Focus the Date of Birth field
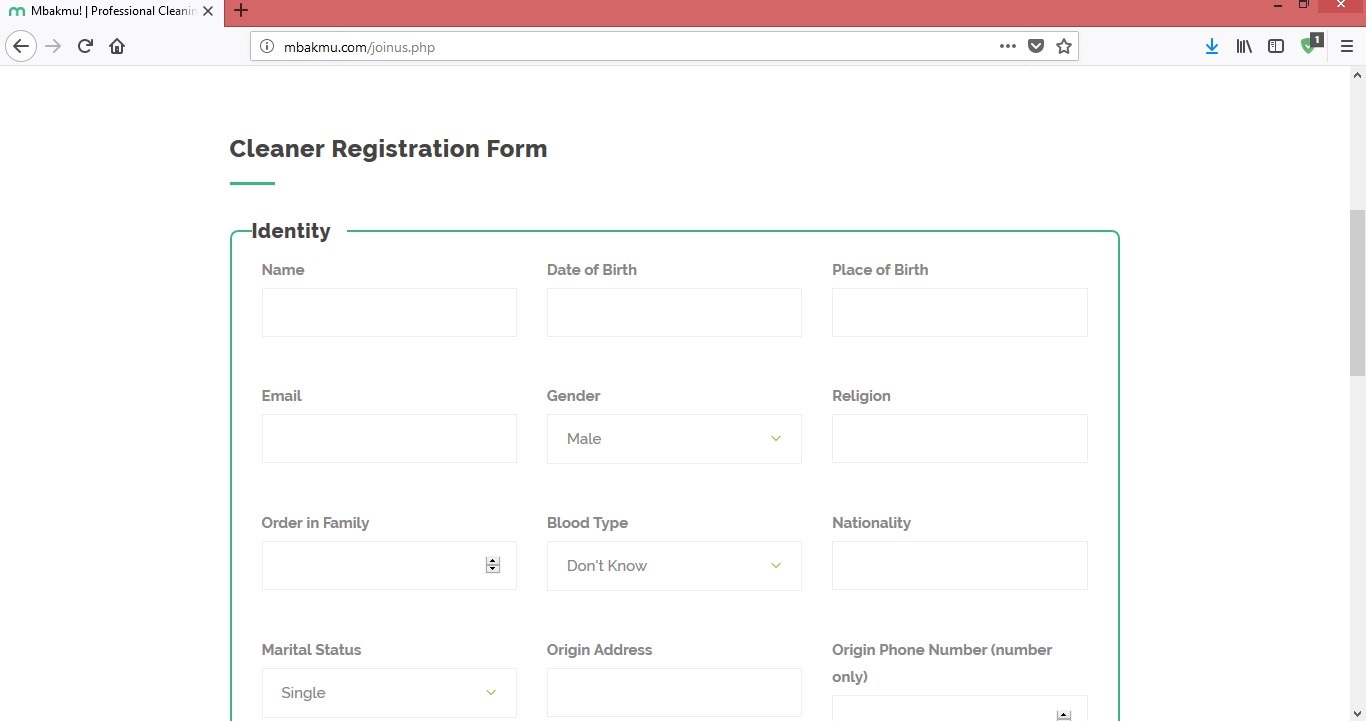The image size is (1366, 721). tap(674, 313)
